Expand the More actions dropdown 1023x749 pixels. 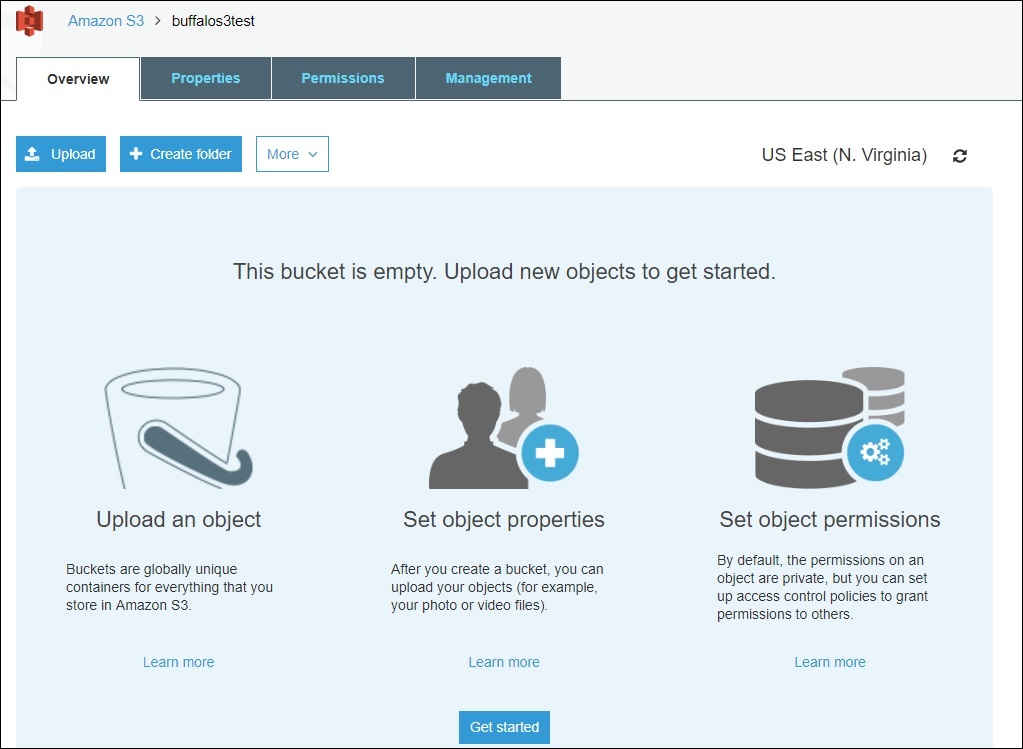click(x=292, y=154)
